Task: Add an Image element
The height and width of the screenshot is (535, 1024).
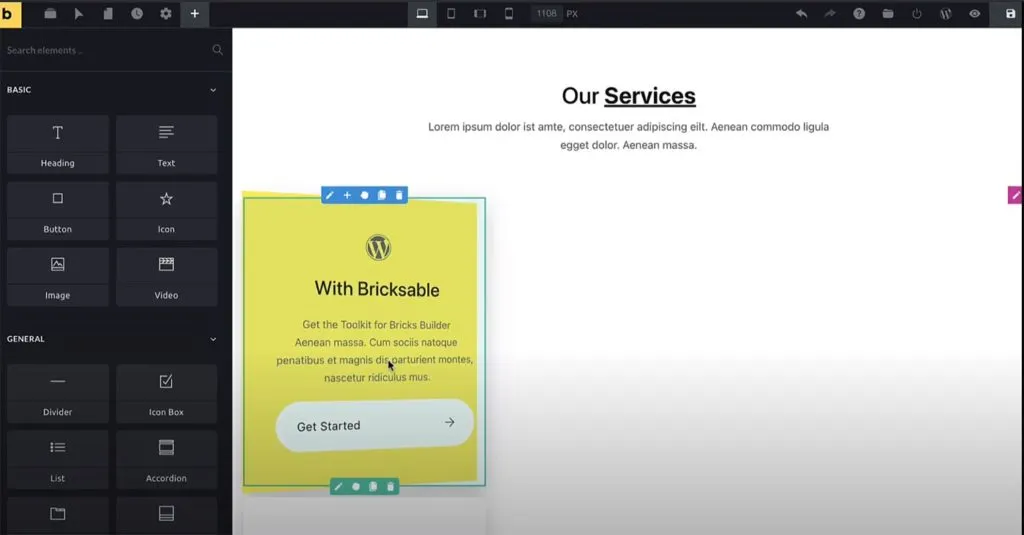Action: point(57,277)
